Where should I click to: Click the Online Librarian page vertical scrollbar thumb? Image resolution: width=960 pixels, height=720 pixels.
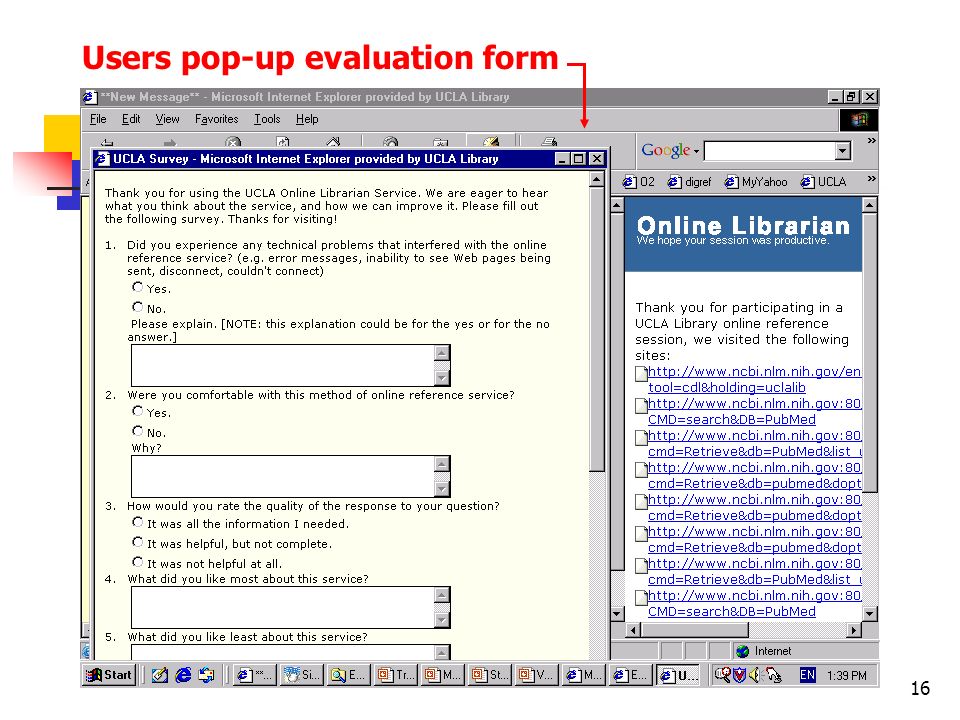(869, 353)
